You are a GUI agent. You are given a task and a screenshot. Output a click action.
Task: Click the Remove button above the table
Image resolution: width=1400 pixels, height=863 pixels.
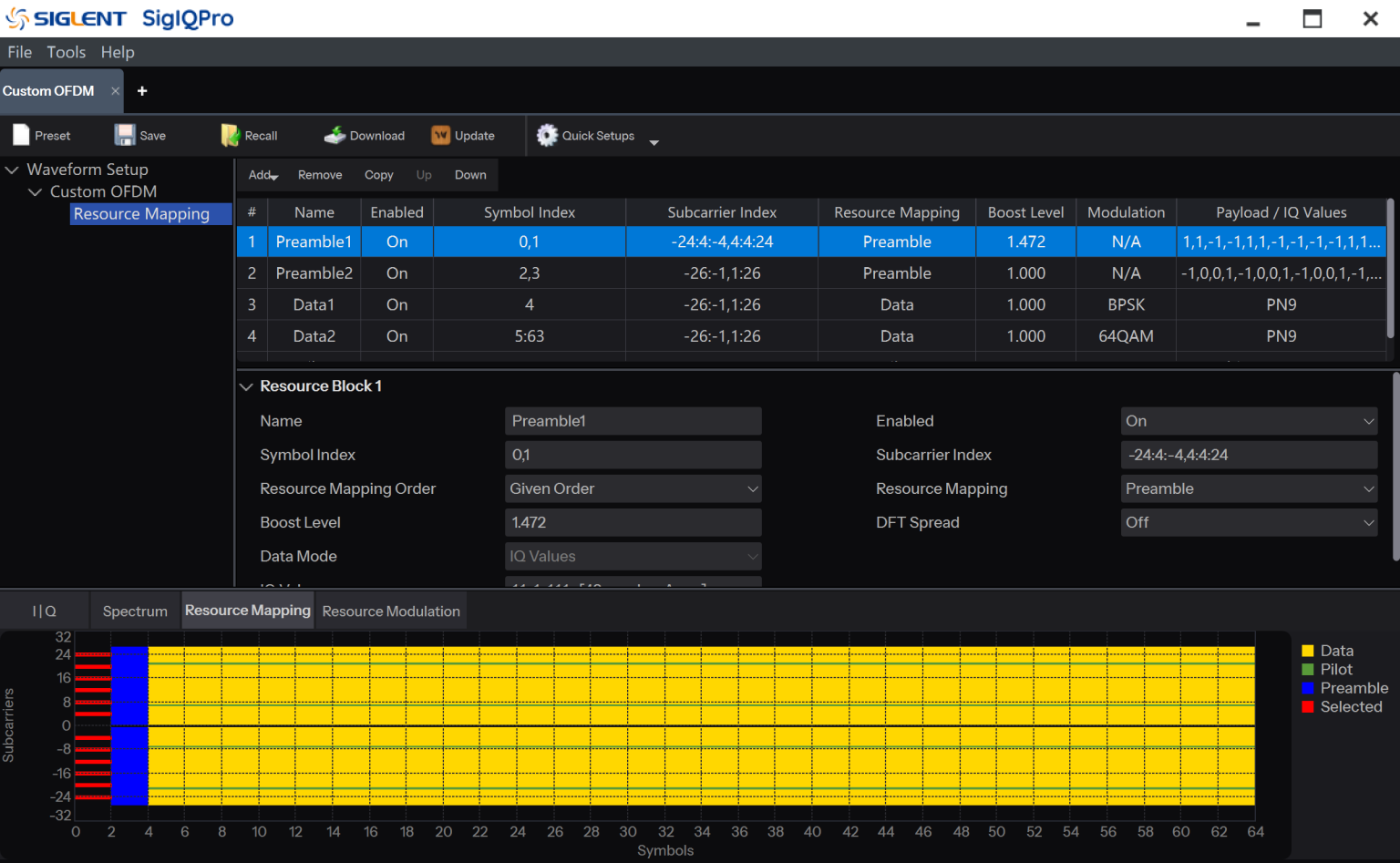[x=319, y=174]
